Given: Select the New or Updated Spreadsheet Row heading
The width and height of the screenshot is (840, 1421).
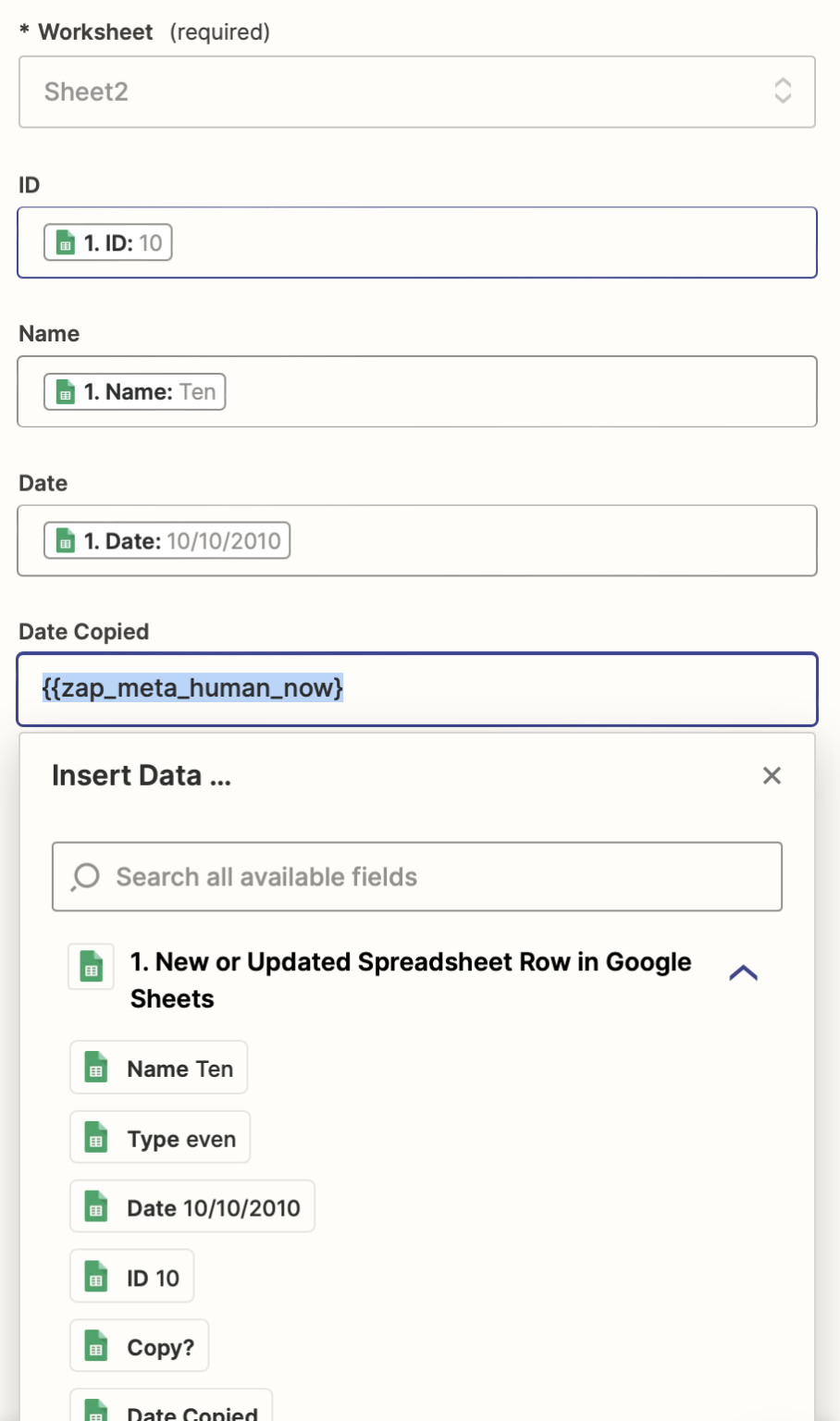Looking at the screenshot, I should pos(410,980).
